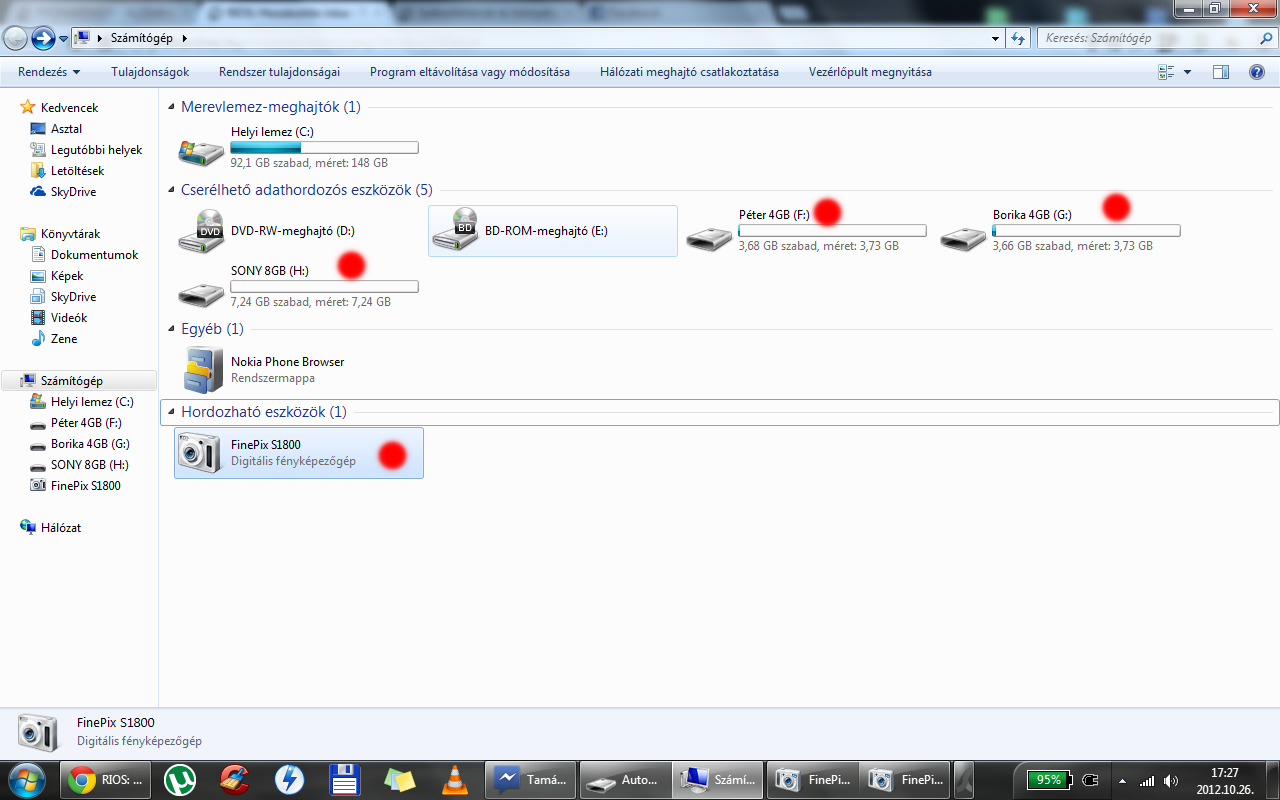1280x800 pixels.
Task: Click Program eltávolítása vagy módosítása
Action: tap(470, 72)
